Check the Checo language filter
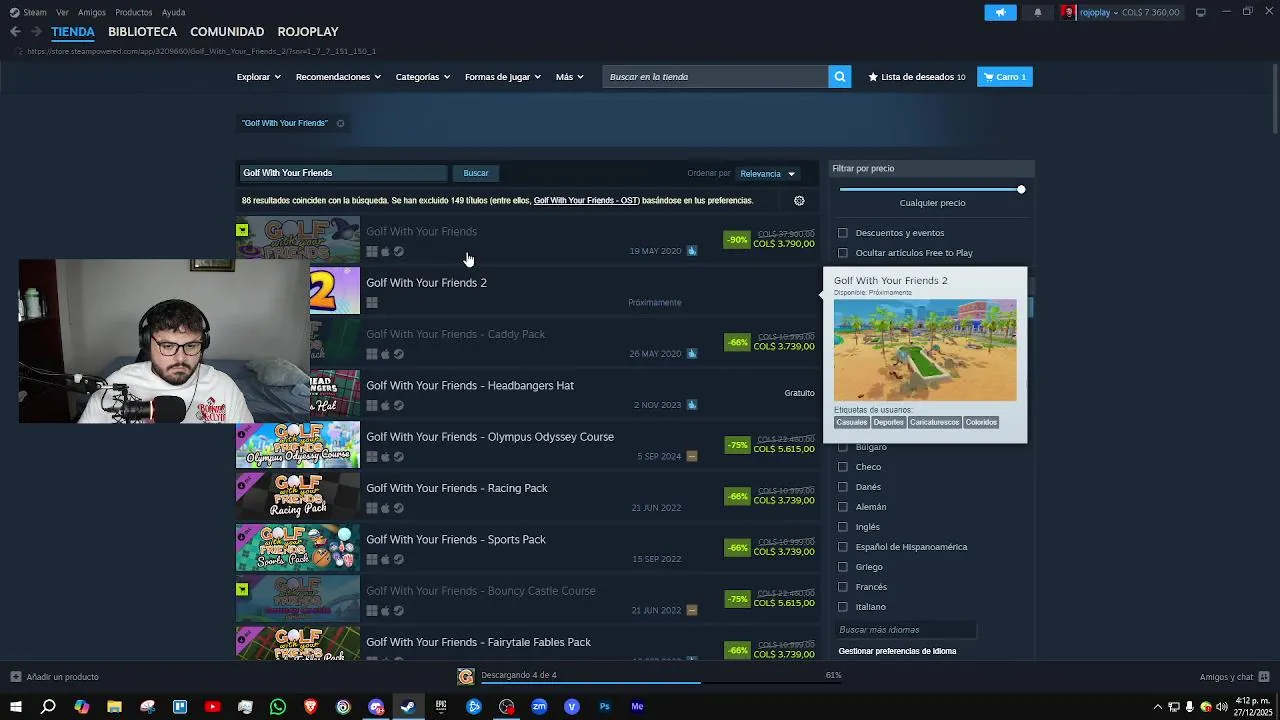 coord(843,467)
